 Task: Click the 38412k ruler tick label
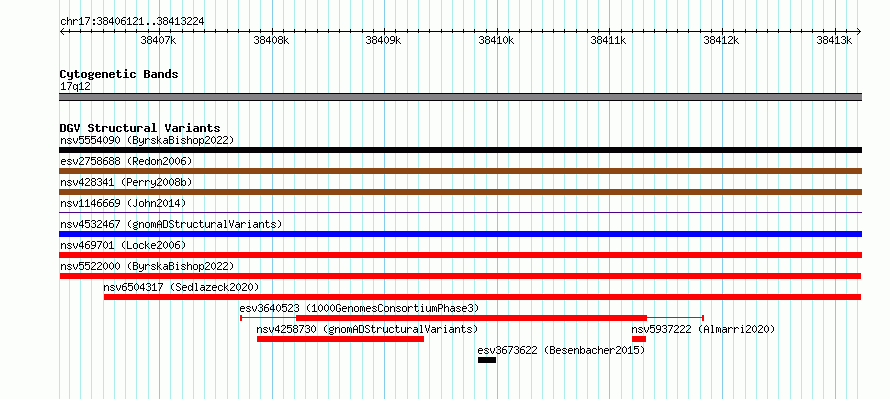tap(722, 41)
